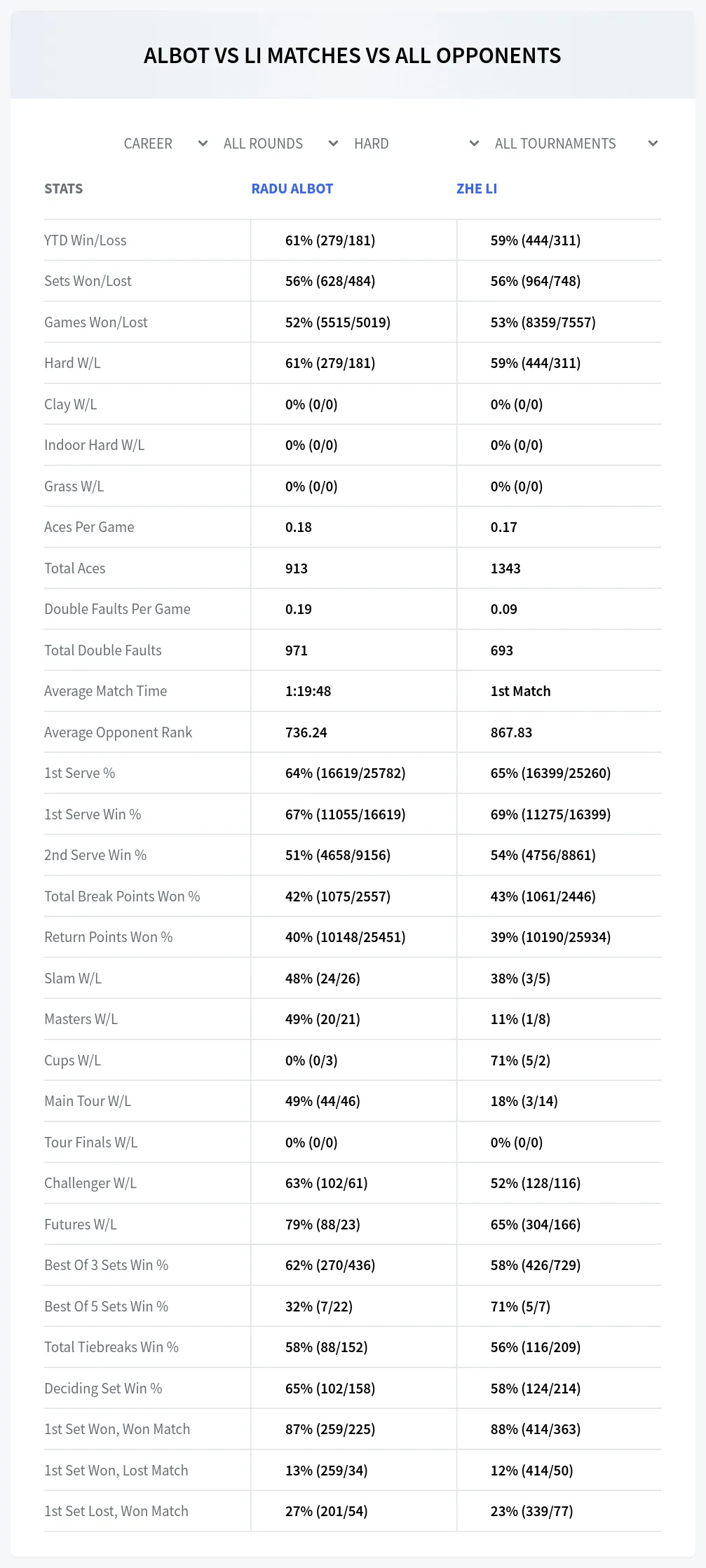The height and width of the screenshot is (1568, 706).
Task: Open the RADU ALBOT player link
Action: click(292, 189)
